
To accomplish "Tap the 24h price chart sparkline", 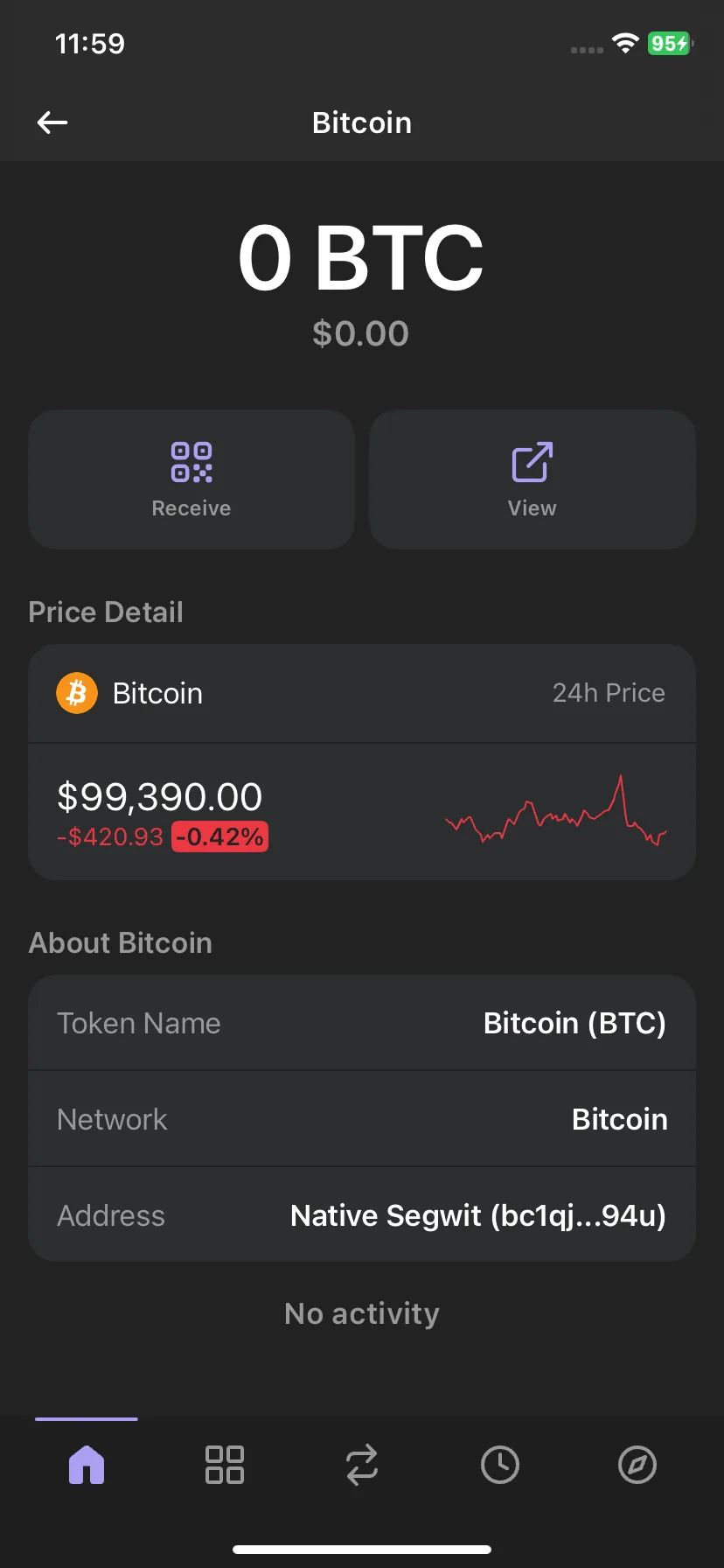I will click(556, 810).
